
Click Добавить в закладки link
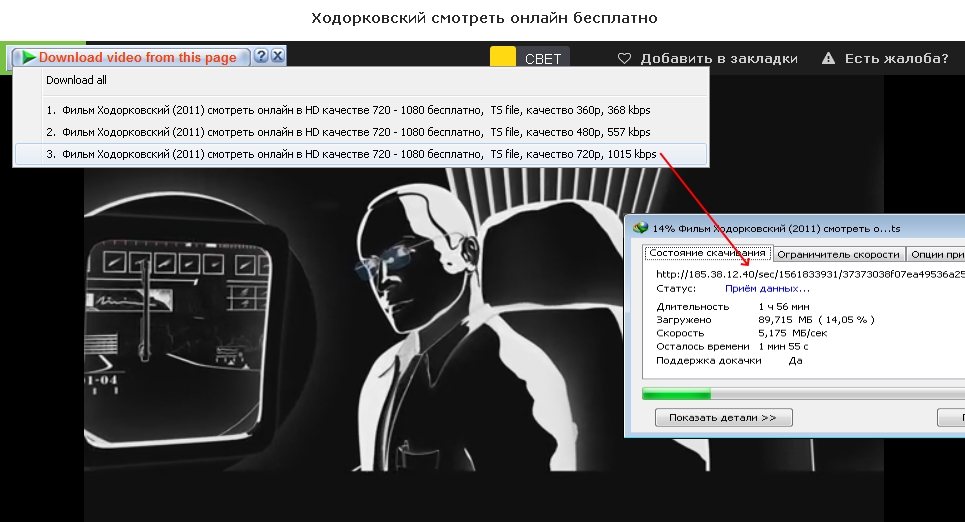[719, 58]
